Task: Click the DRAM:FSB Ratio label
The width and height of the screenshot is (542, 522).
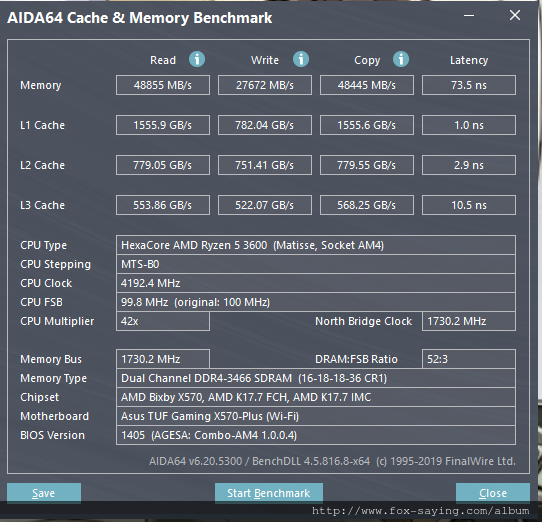Action: coord(356,359)
